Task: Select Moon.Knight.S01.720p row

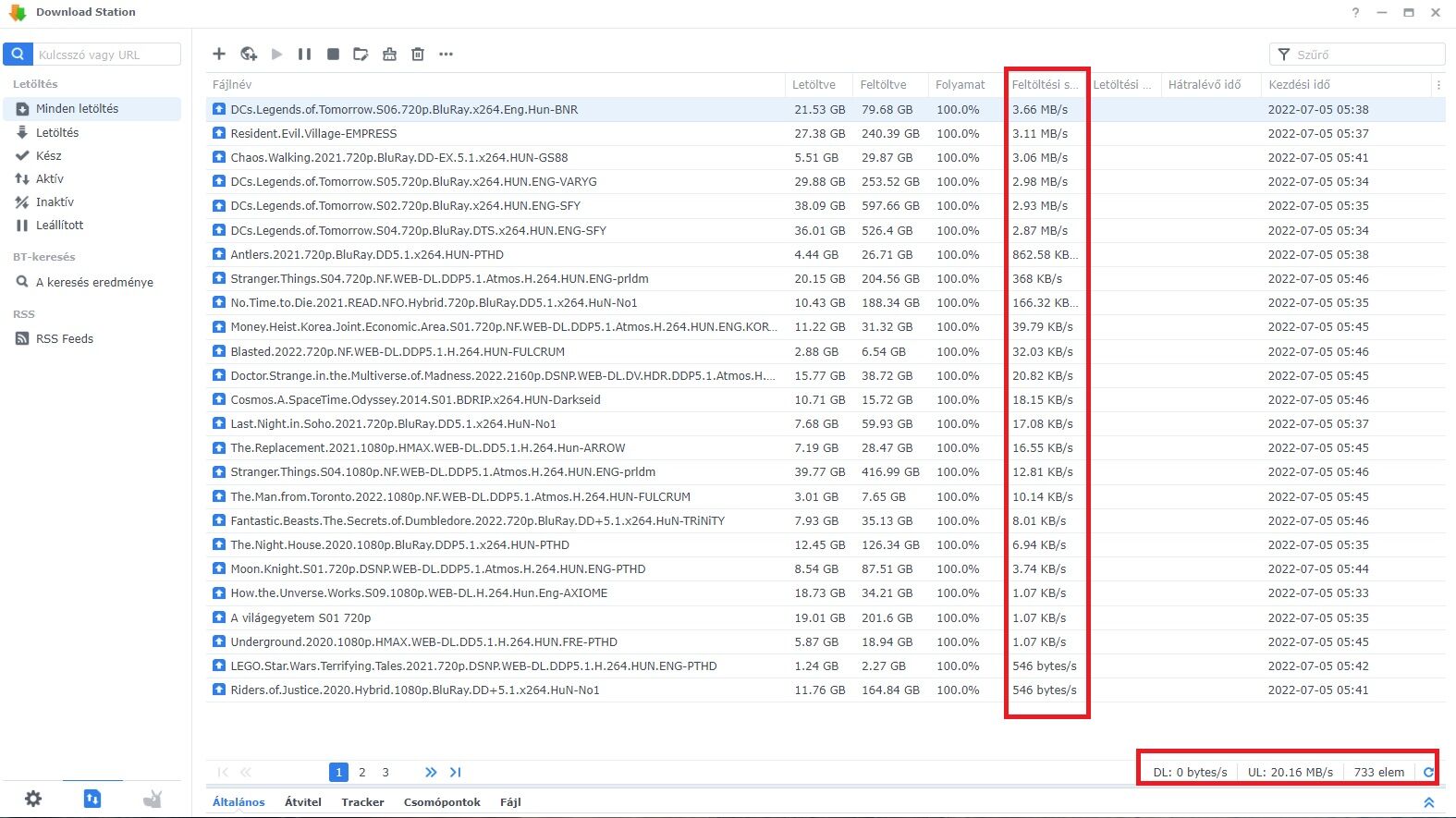Action: [x=826, y=568]
